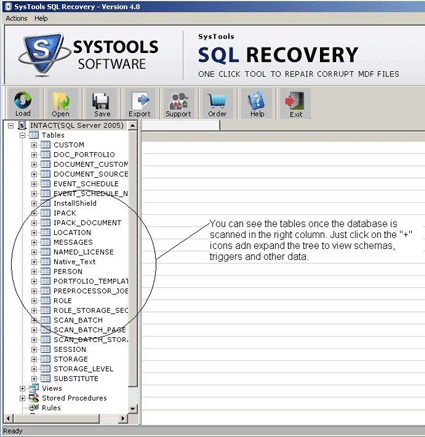This screenshot has width=425, height=437.
Task: Click the SysTools logo in the title bar
Action: (8, 6)
